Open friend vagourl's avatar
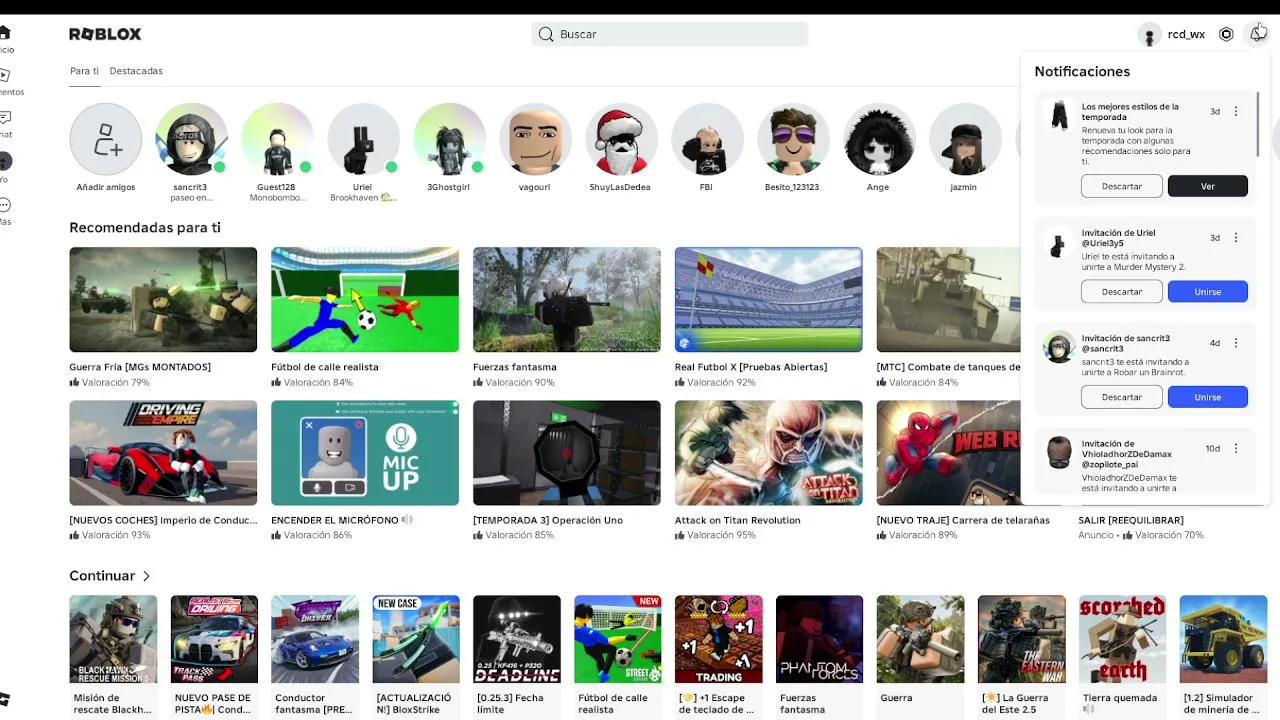1280x720 pixels. tap(534, 139)
